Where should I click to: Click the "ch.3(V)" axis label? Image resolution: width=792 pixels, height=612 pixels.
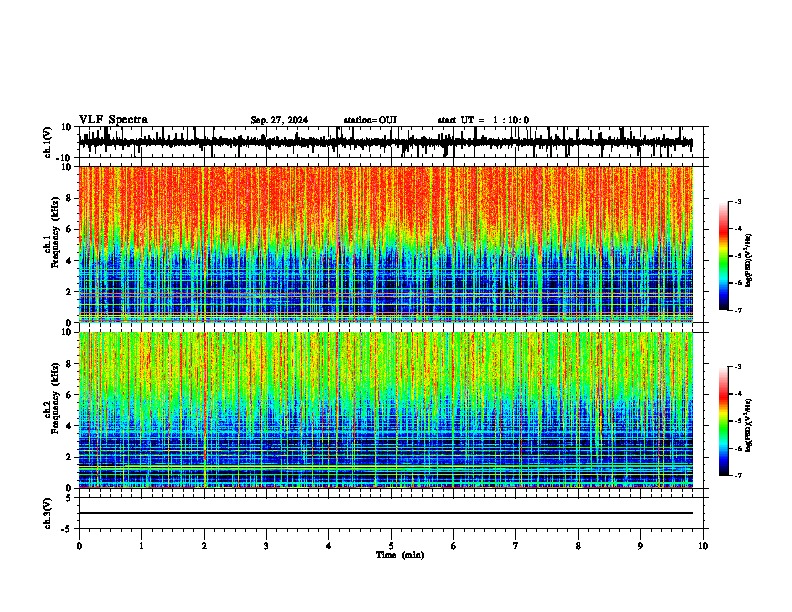pos(48,513)
